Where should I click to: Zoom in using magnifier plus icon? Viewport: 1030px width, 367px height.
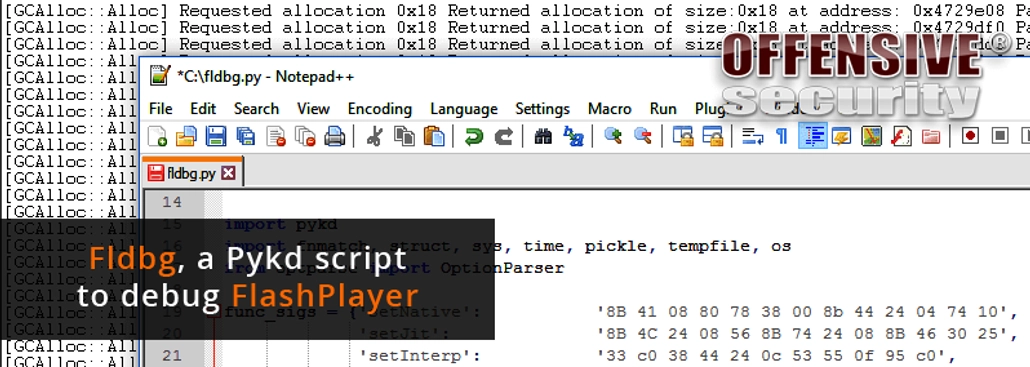[x=614, y=136]
